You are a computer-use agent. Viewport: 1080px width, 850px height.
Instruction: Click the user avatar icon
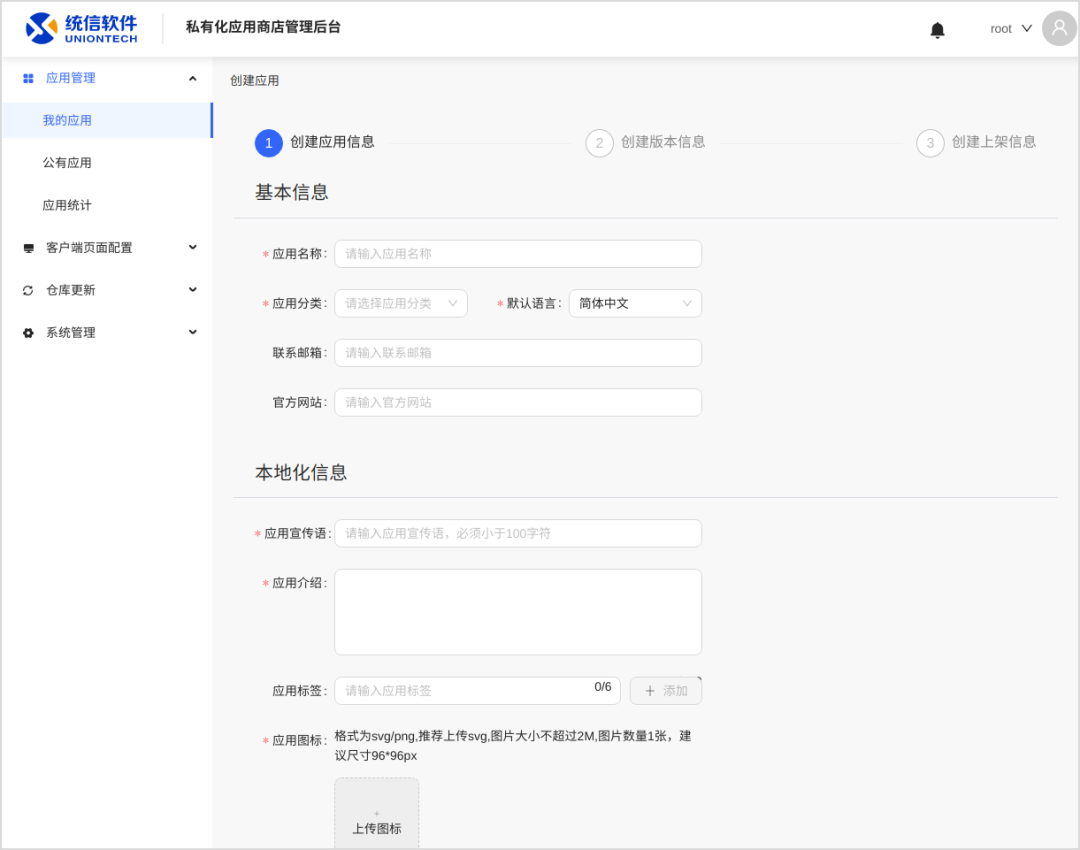pos(1059,28)
